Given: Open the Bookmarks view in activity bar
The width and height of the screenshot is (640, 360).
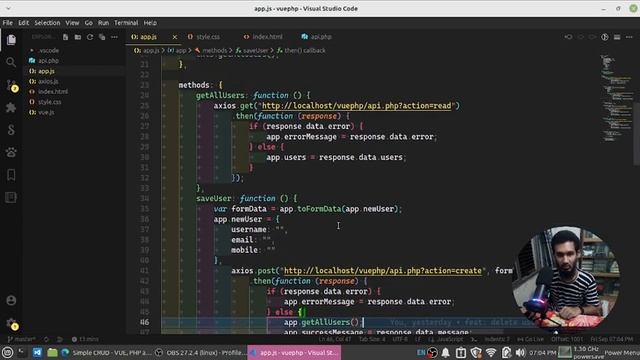Looking at the screenshot, I should click(x=11, y=175).
